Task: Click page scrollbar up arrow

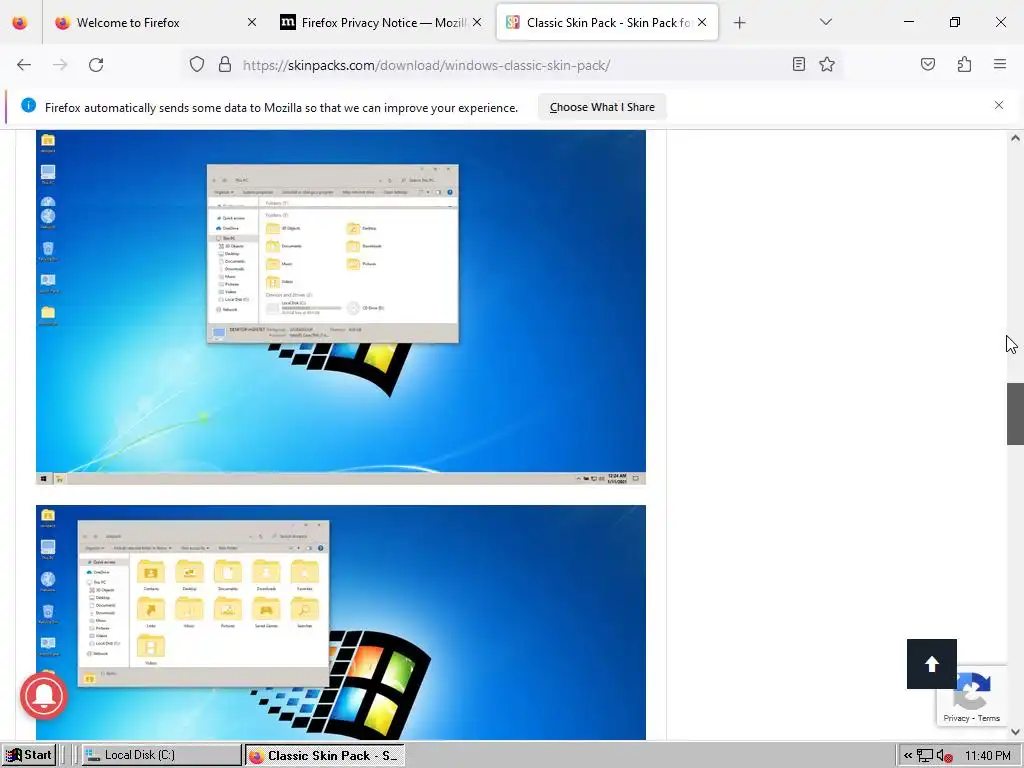Action: tap(1015, 138)
